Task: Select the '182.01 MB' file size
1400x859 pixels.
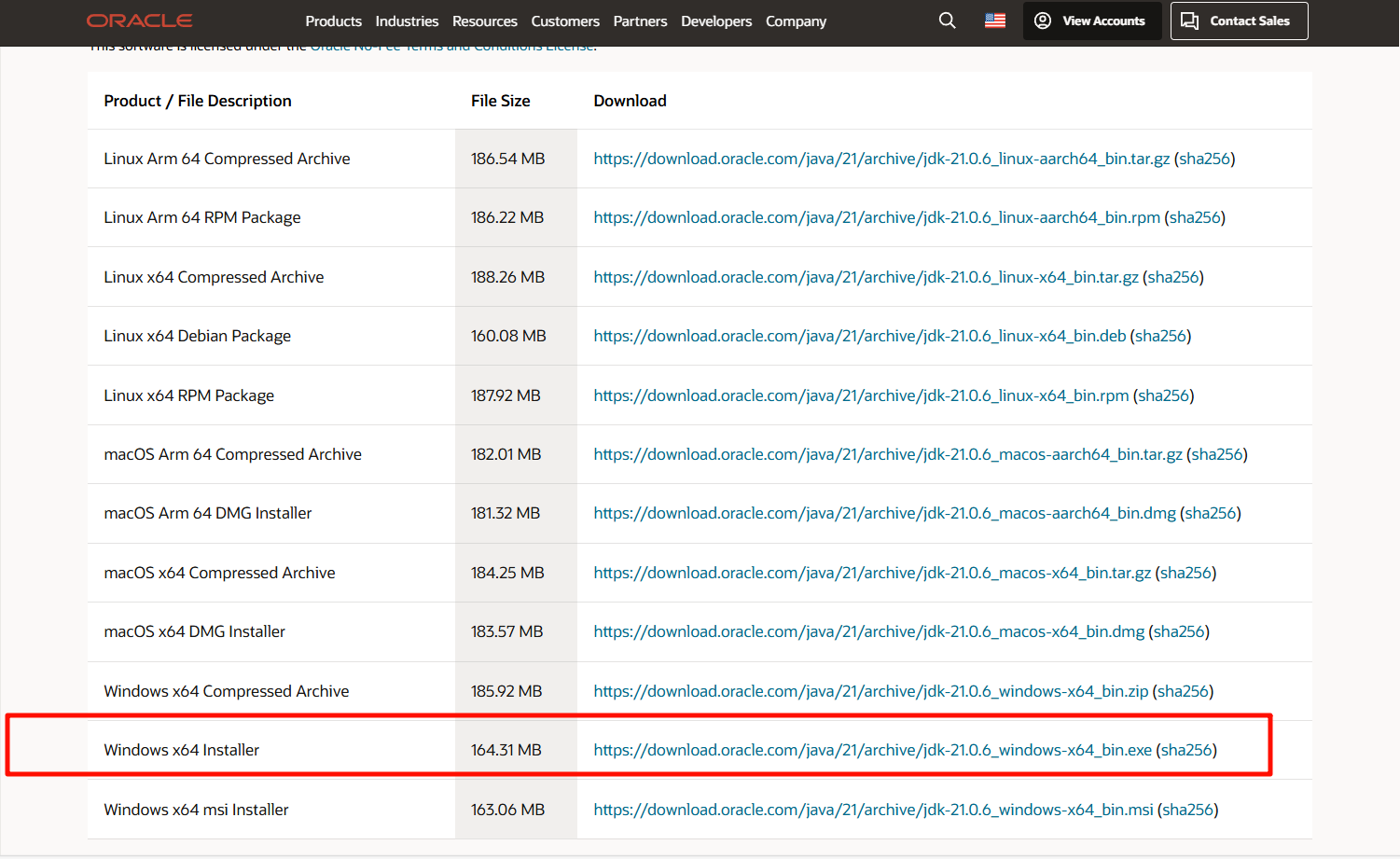Action: 506,454
